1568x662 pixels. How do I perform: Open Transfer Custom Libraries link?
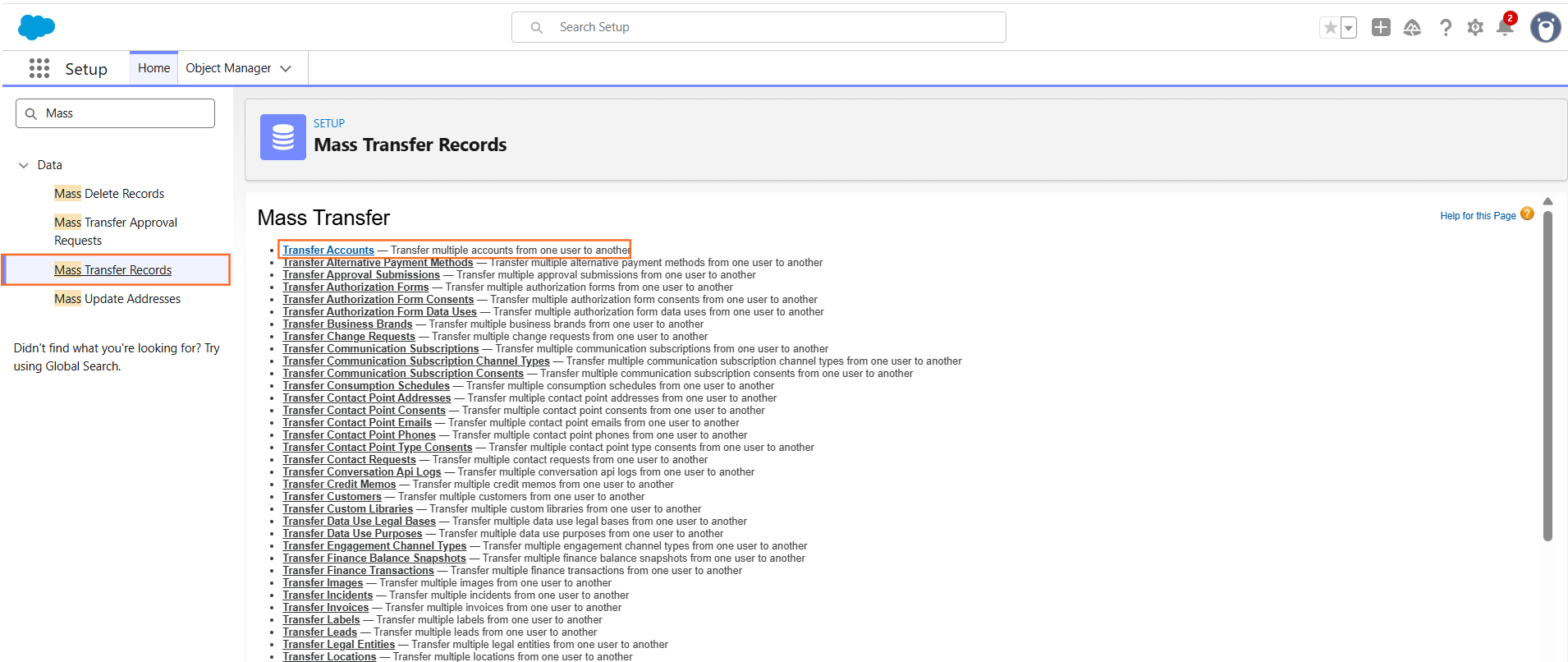[x=347, y=509]
